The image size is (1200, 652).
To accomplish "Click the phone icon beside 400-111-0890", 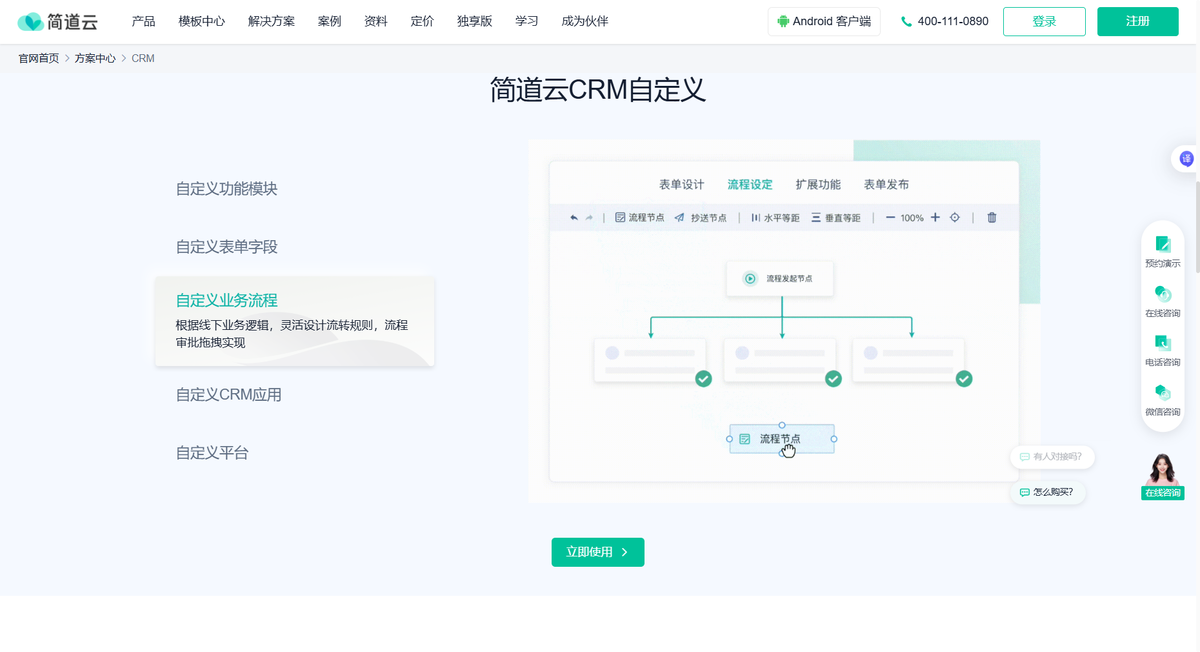I will (x=906, y=21).
